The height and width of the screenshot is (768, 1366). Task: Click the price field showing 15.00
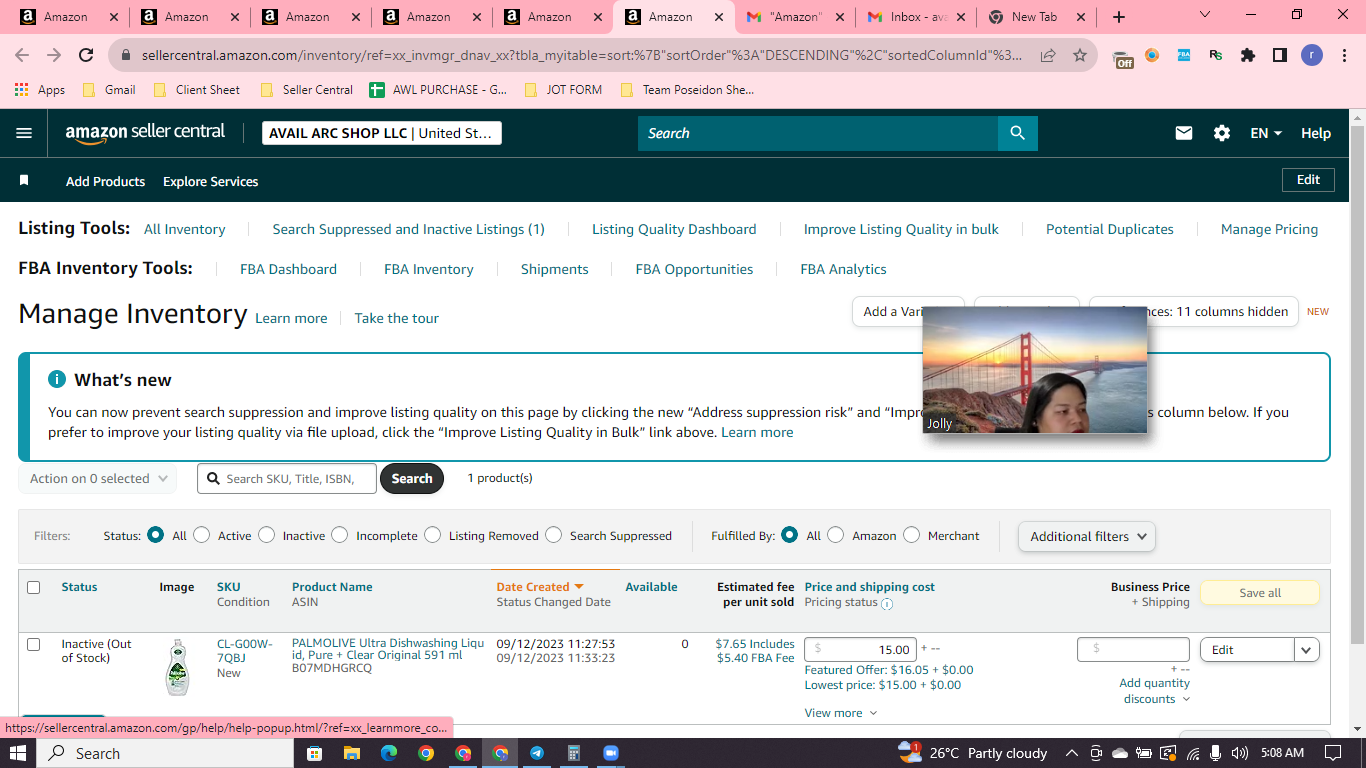pyautogui.click(x=860, y=649)
